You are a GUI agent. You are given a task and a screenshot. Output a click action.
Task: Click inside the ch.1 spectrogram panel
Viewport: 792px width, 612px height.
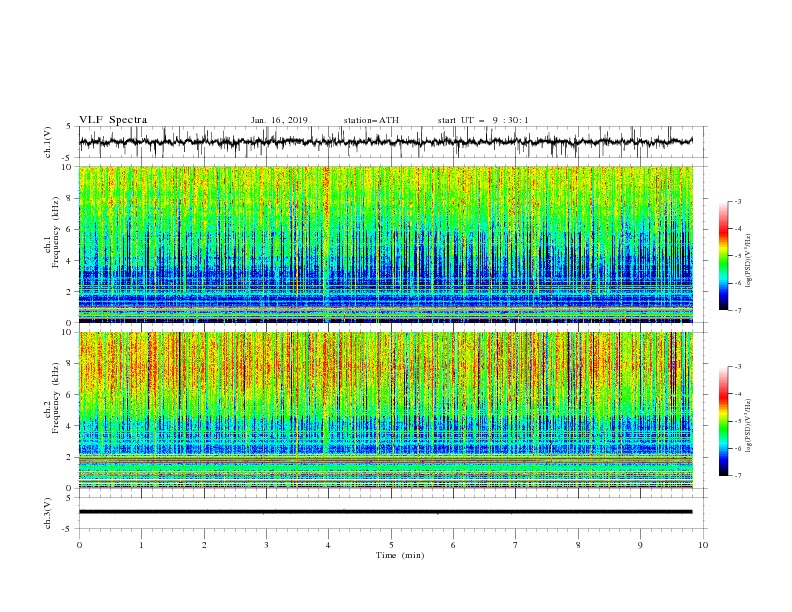pyautogui.click(x=386, y=244)
